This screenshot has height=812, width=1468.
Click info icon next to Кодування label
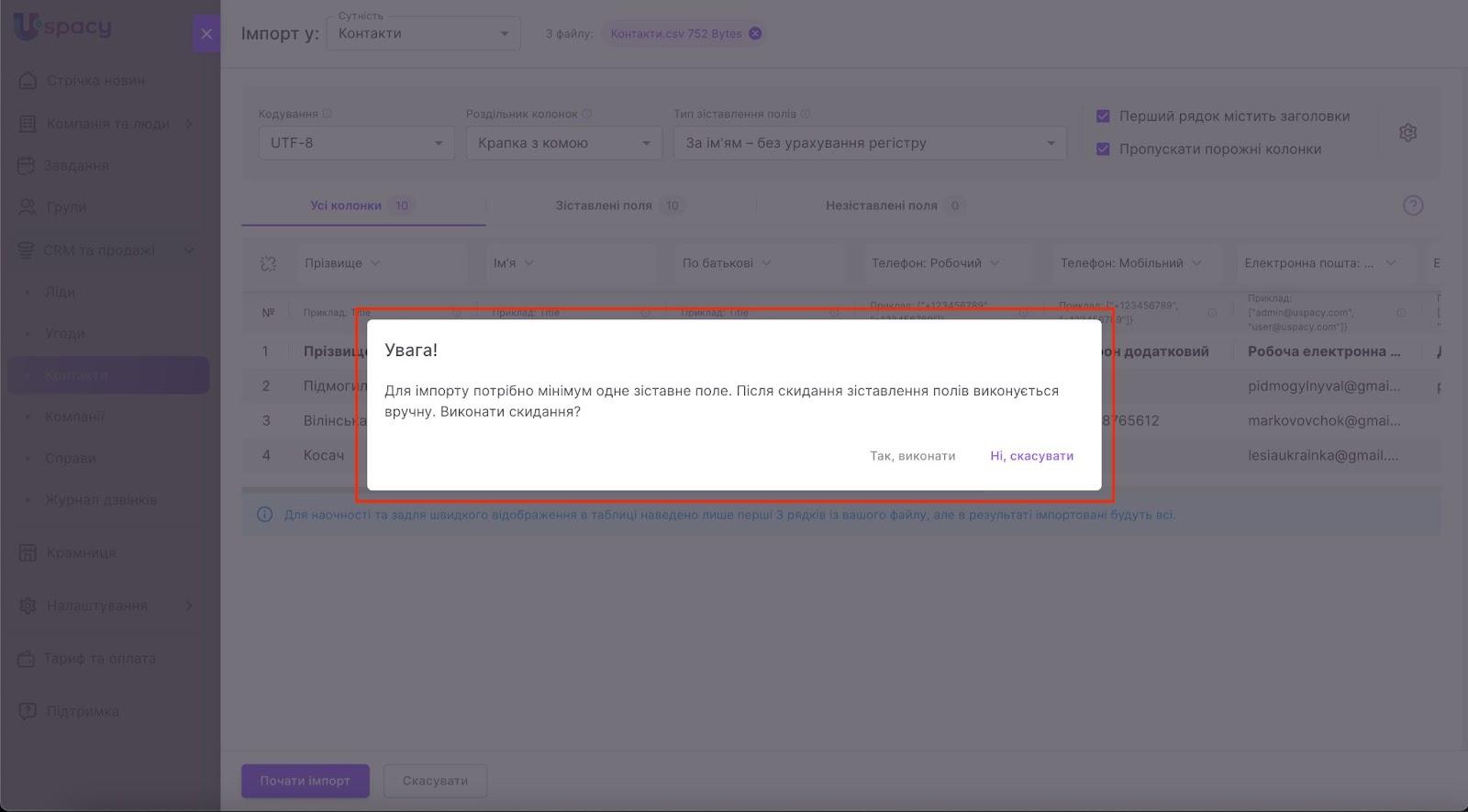(328, 114)
